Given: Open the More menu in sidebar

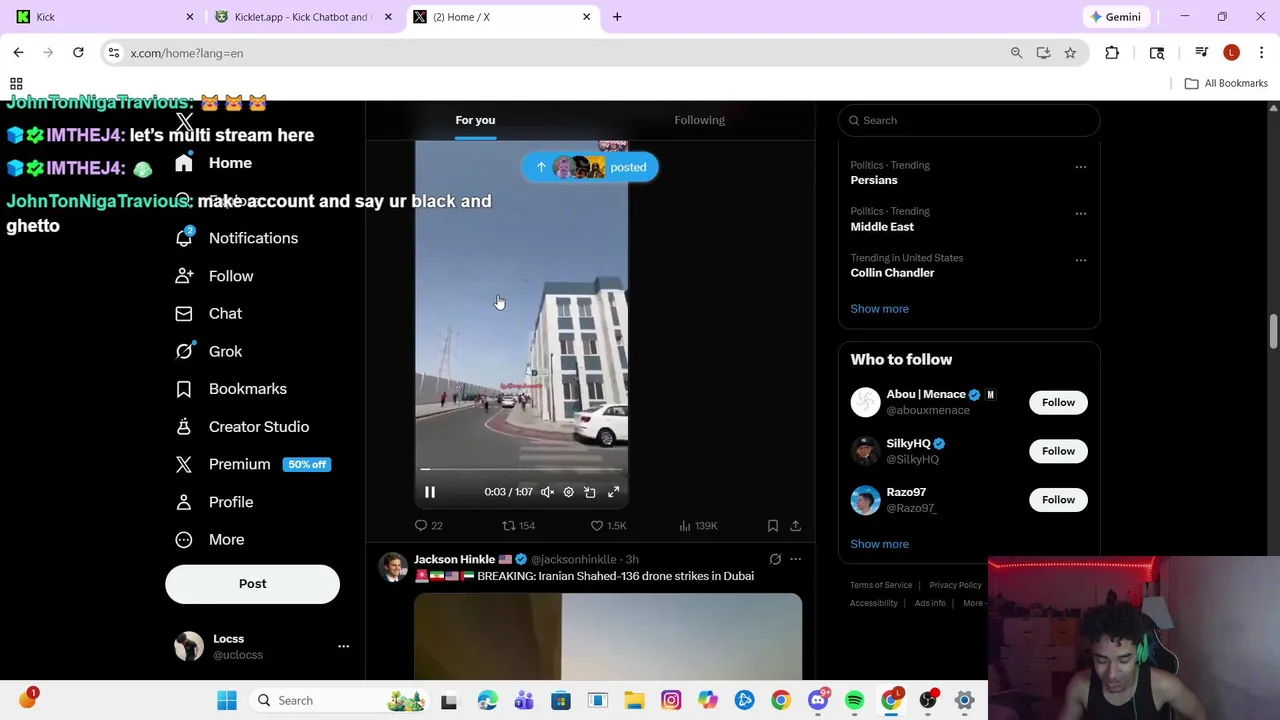Looking at the screenshot, I should coord(209,540).
